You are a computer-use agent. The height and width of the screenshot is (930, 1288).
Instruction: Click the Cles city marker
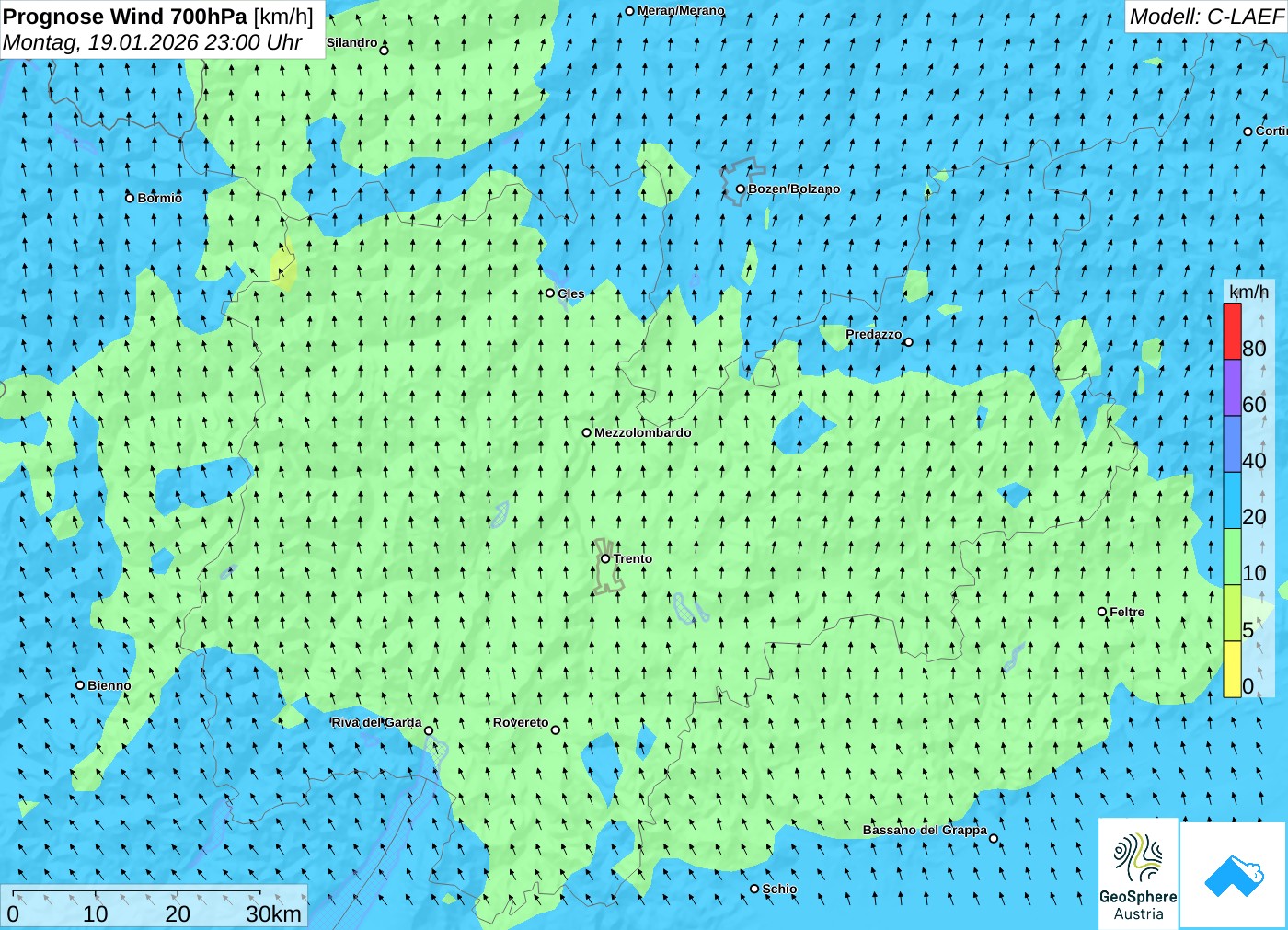(x=550, y=293)
